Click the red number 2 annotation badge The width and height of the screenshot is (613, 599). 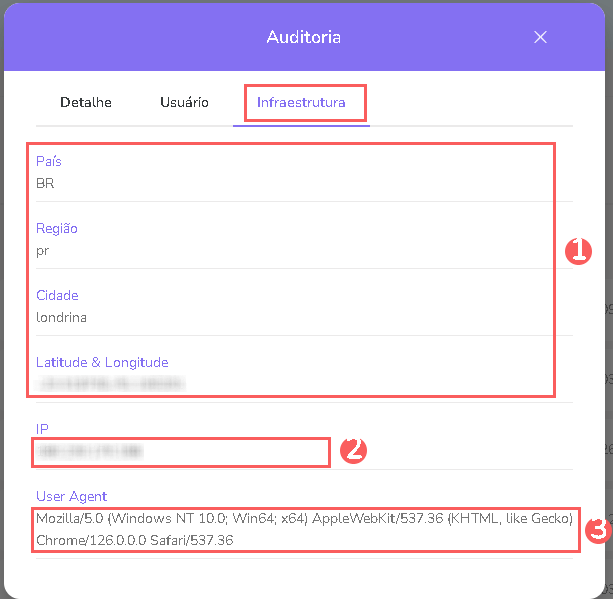tap(352, 451)
